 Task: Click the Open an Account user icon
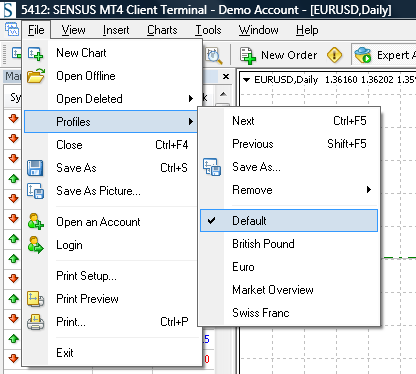click(36, 222)
